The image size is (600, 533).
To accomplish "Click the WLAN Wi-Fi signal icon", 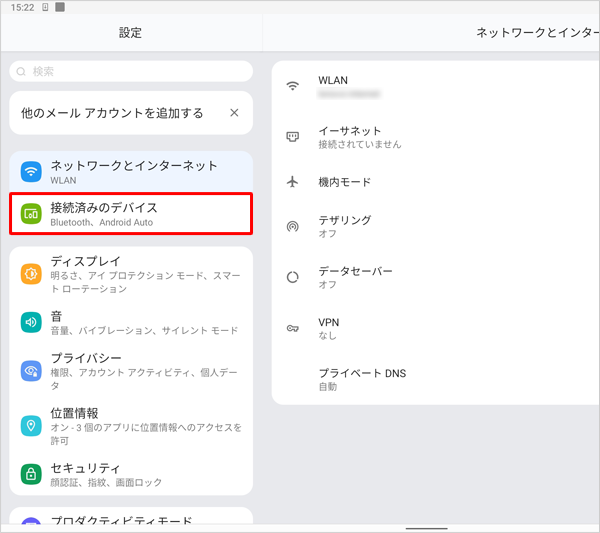I will click(293, 86).
